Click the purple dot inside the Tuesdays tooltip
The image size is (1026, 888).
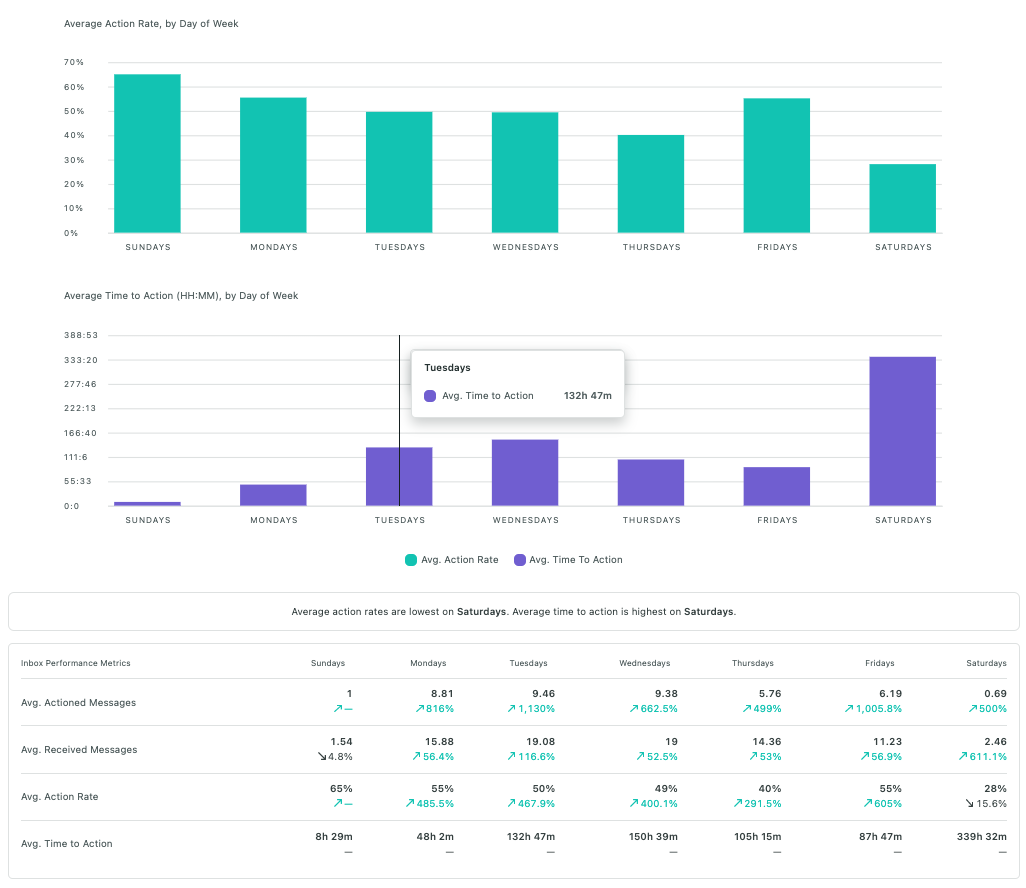pos(428,395)
